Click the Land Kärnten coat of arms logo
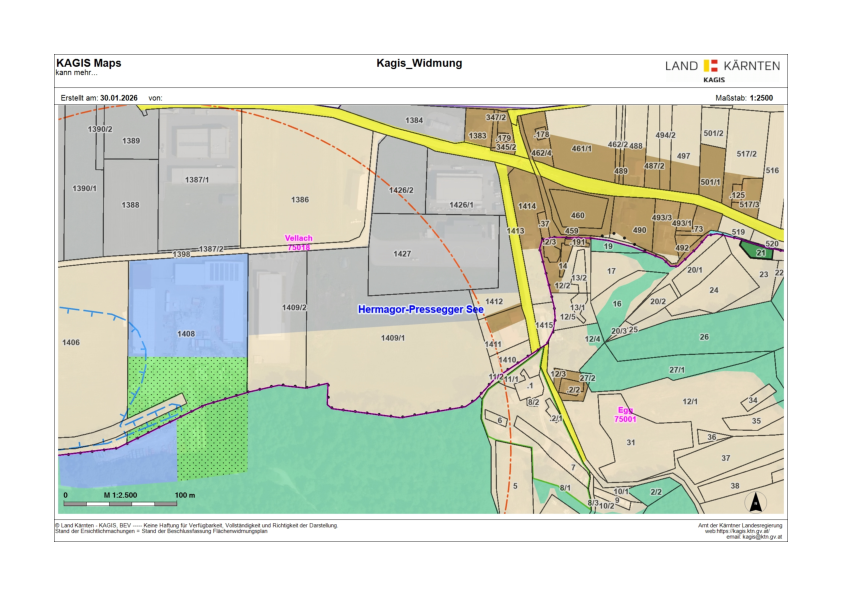The image size is (842, 595). click(x=712, y=66)
